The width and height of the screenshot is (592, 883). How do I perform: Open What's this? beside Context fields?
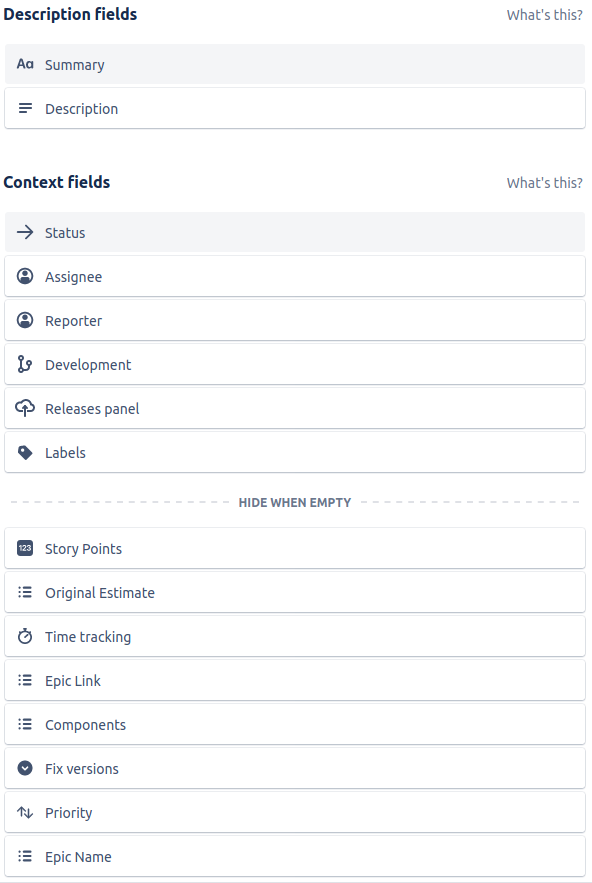545,183
